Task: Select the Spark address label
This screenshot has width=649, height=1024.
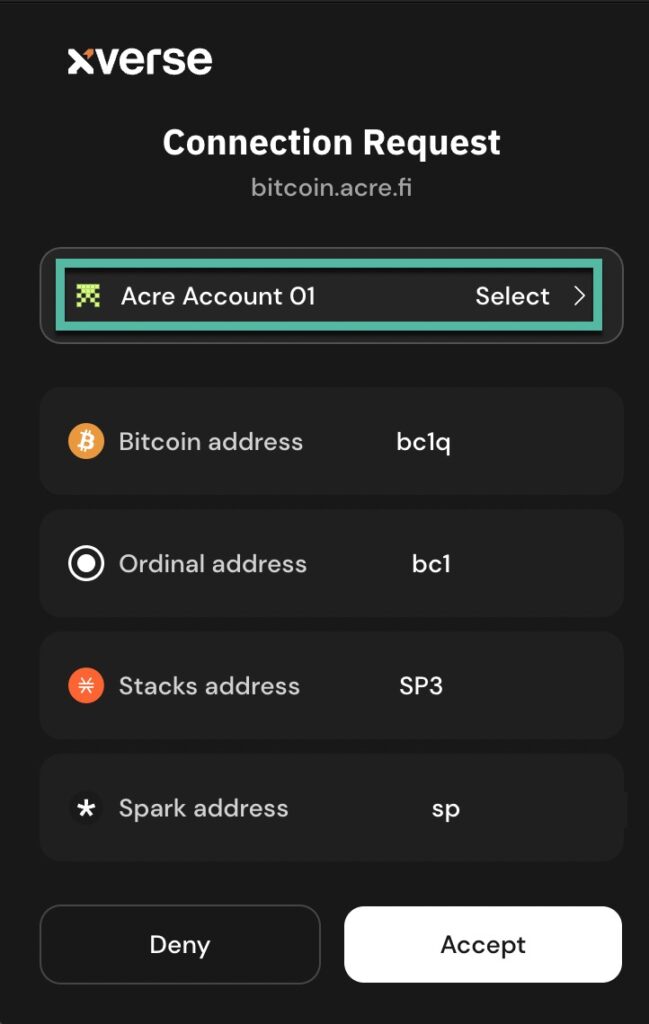Action: 203,808
